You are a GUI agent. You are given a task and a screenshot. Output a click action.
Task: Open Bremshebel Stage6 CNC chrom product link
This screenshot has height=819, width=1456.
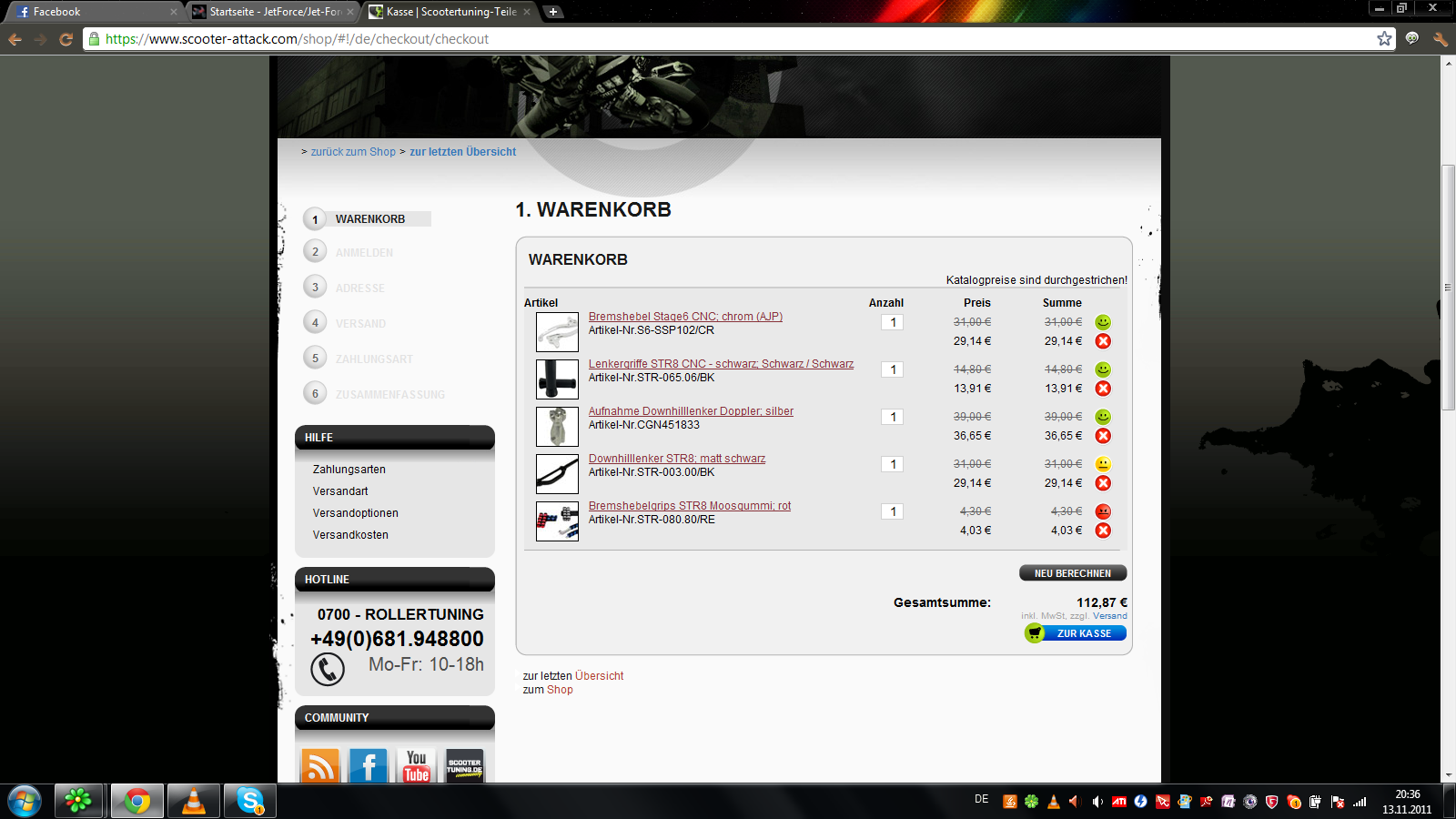pos(685,317)
